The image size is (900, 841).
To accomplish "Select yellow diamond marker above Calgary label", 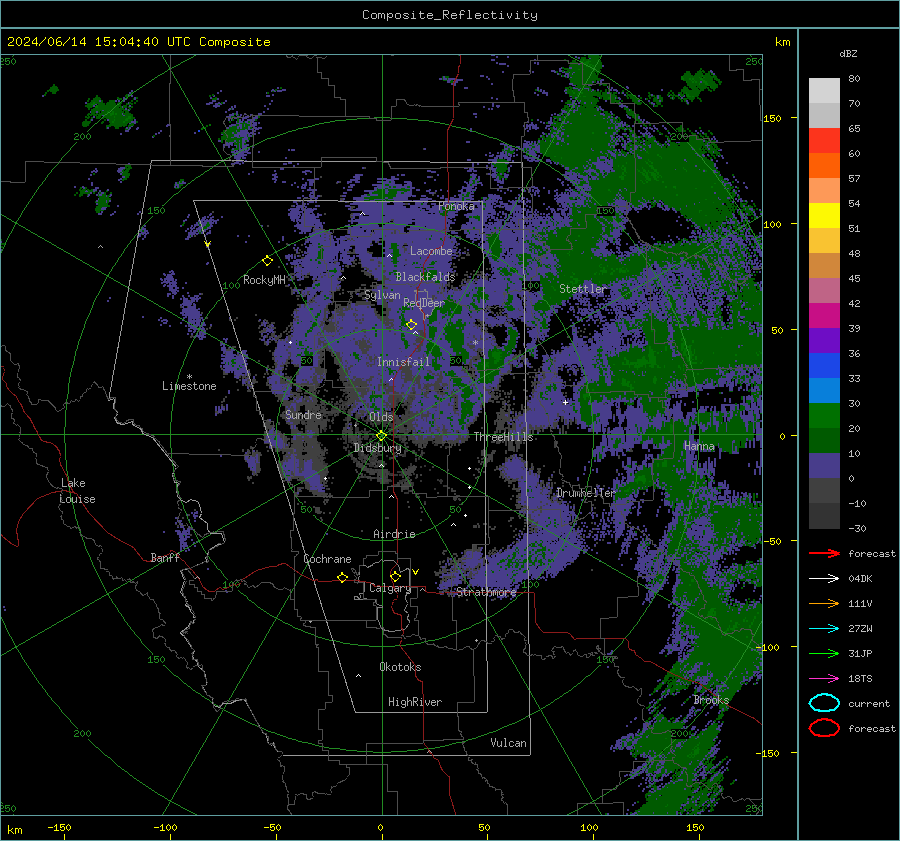I will coord(395,576).
